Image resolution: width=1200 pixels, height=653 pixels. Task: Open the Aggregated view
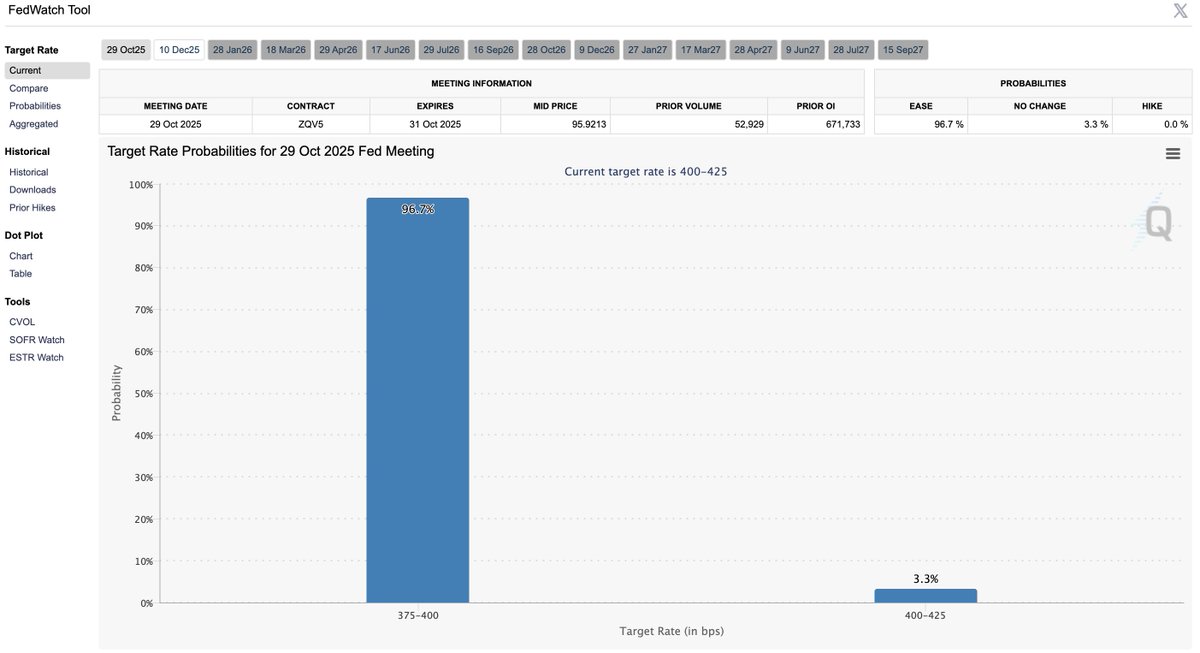(x=34, y=124)
